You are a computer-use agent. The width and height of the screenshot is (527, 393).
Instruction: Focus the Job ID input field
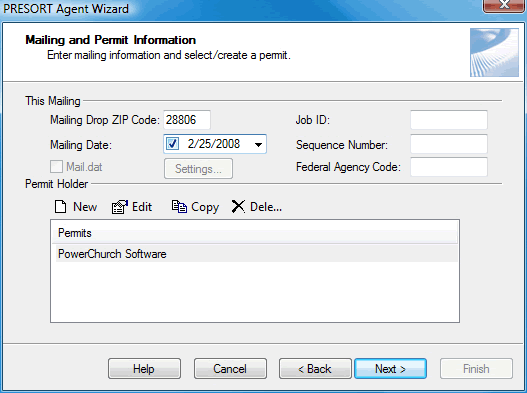click(449, 120)
